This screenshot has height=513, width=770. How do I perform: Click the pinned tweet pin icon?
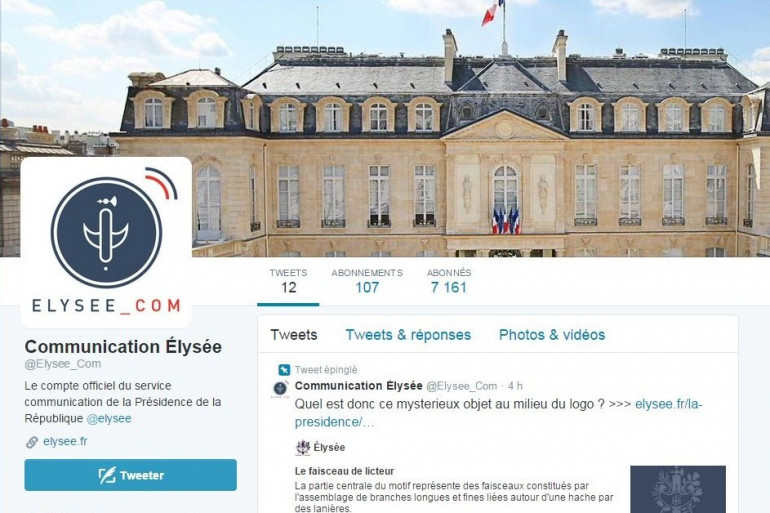(x=284, y=370)
